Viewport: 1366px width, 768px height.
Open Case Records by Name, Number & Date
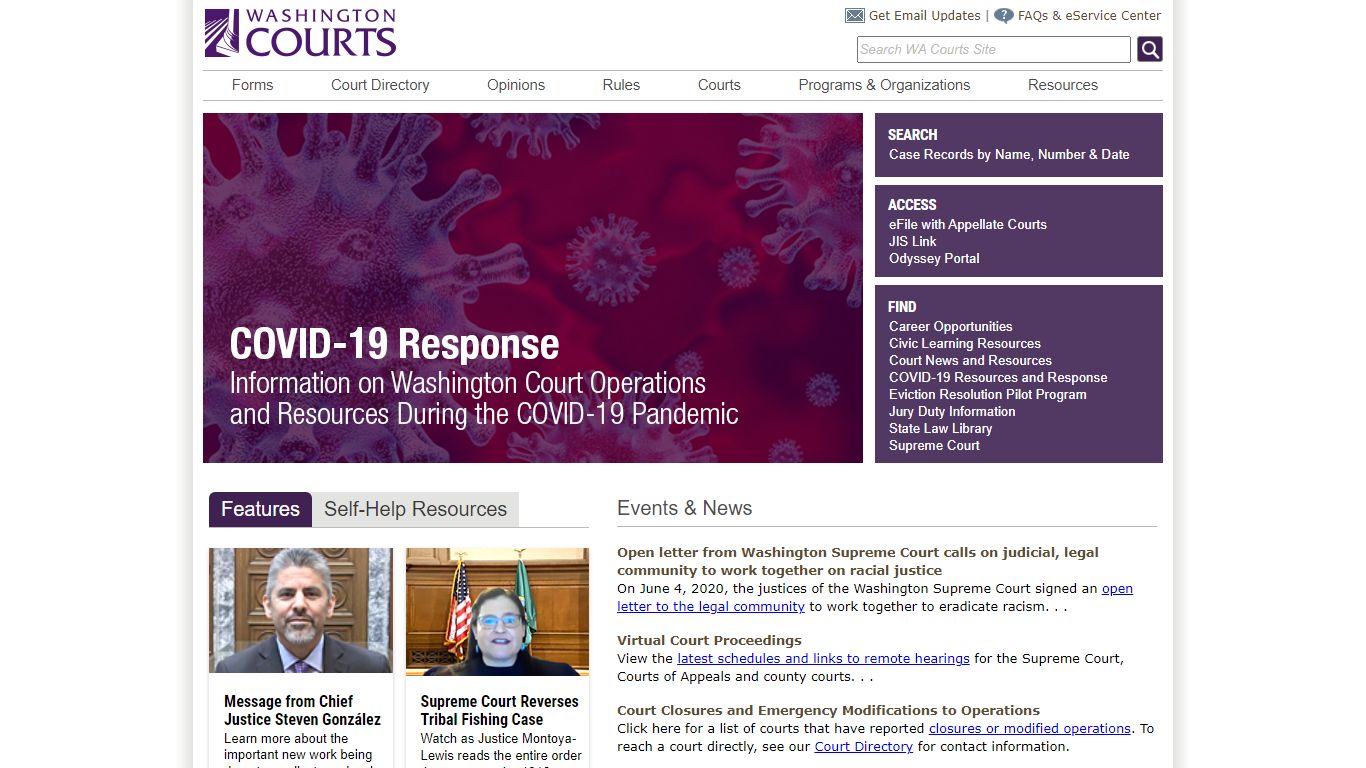tap(1009, 155)
